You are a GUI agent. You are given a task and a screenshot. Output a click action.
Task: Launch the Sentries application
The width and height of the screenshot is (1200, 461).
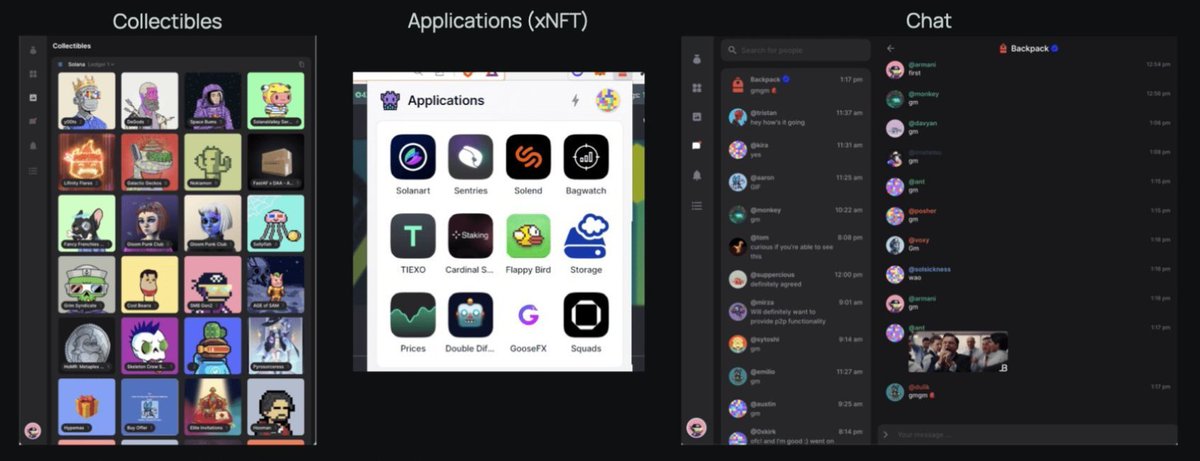point(470,157)
